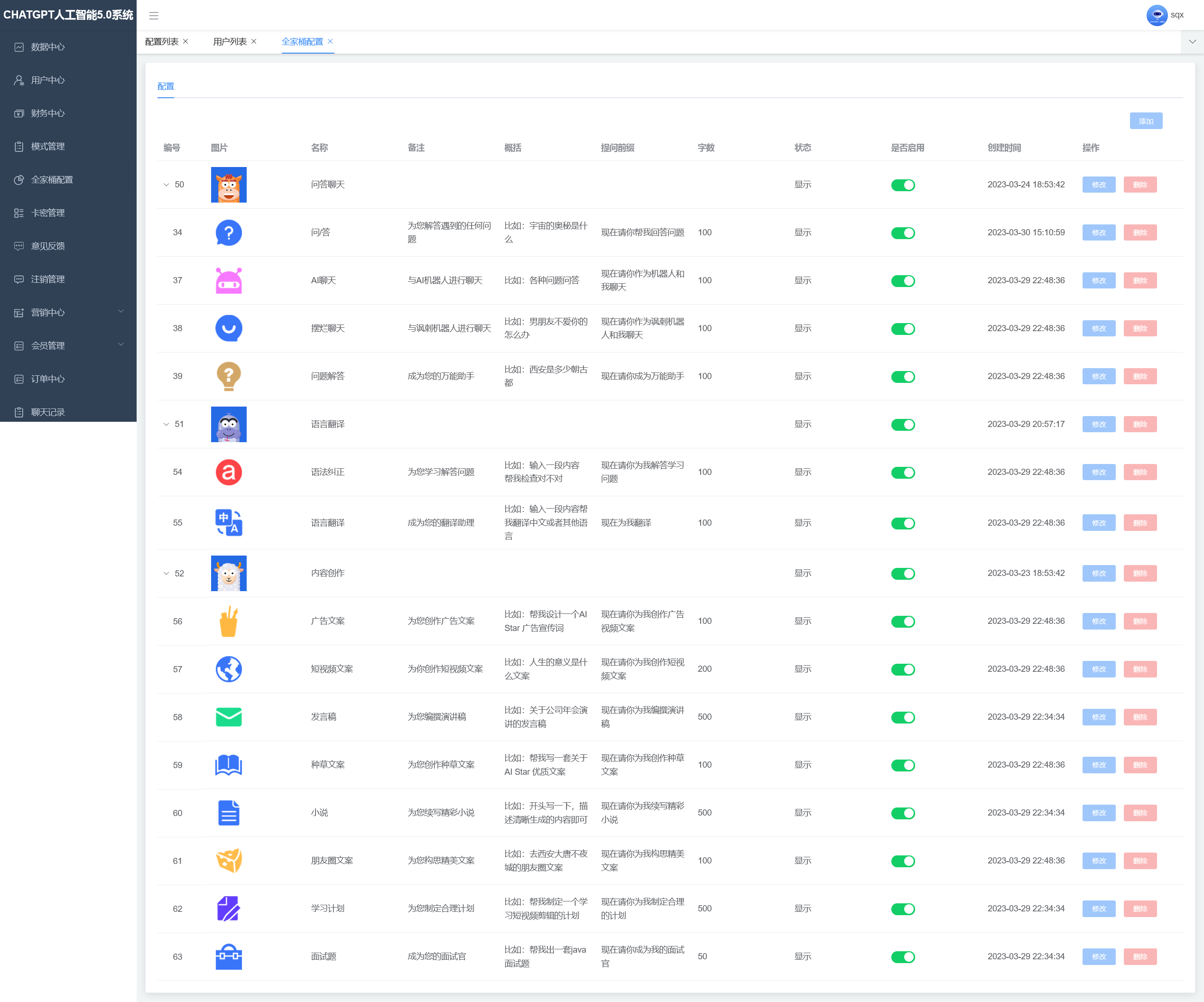Collapse the 问答聊天 group (编号 50)
The image size is (1204, 1002).
click(x=166, y=185)
